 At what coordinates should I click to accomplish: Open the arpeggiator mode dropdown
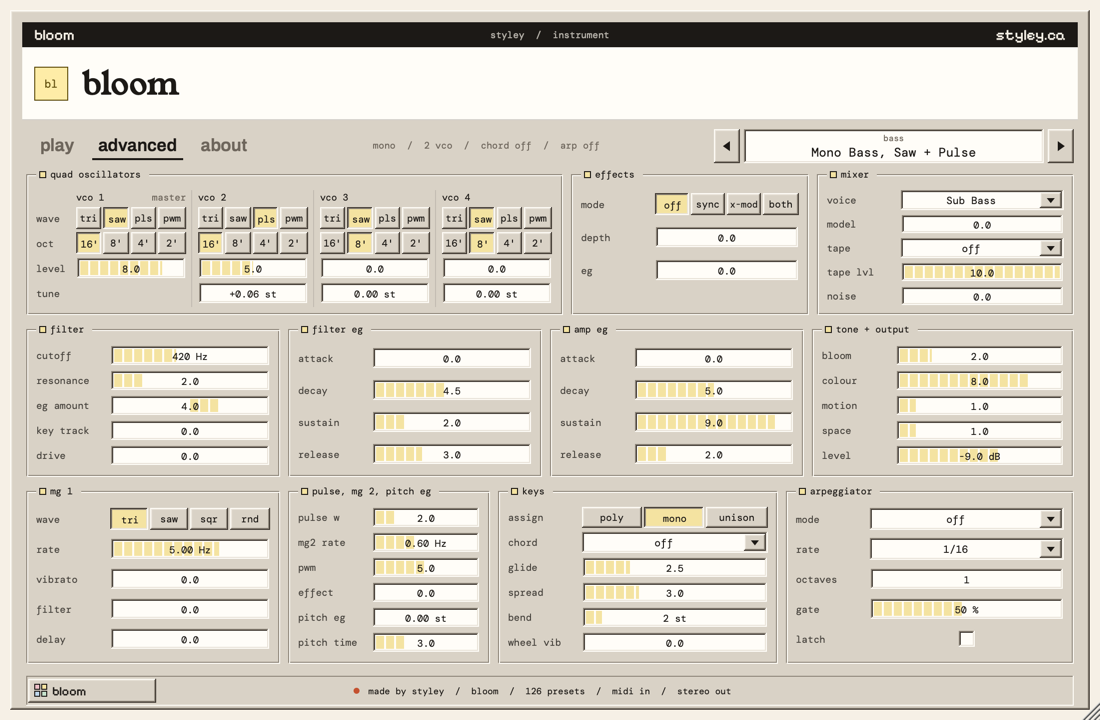click(x=966, y=519)
